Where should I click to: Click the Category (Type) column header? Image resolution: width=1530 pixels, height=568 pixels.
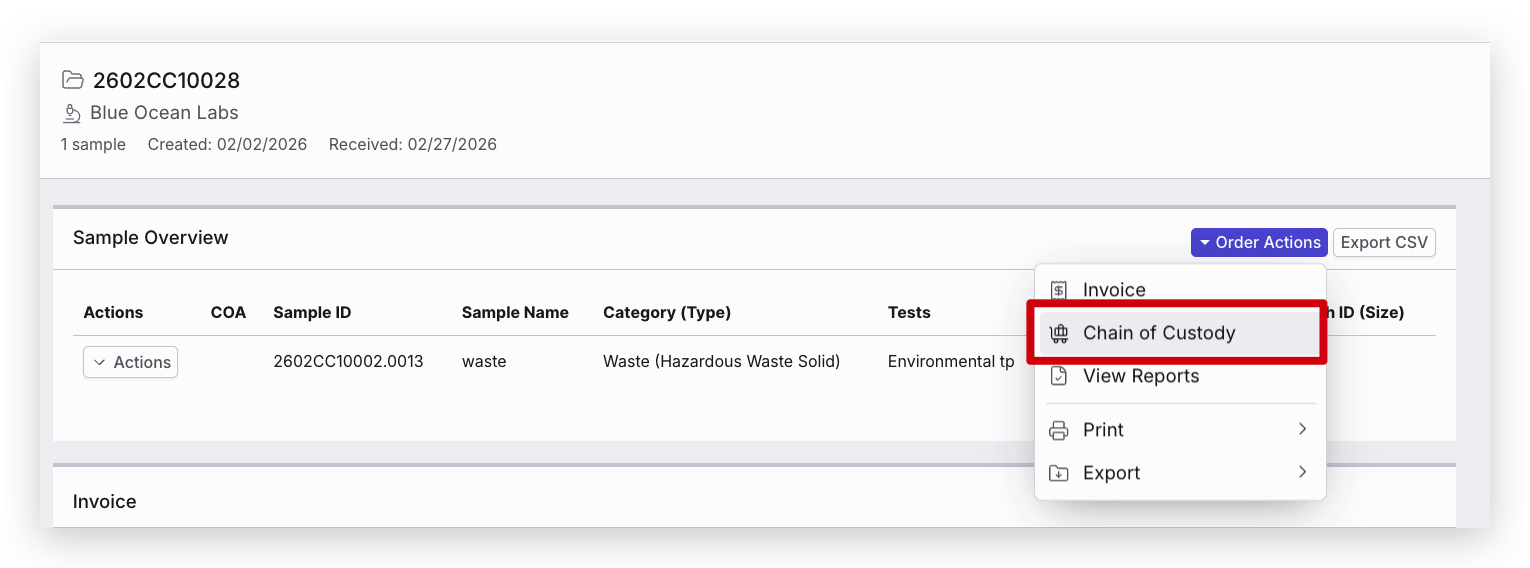667,312
